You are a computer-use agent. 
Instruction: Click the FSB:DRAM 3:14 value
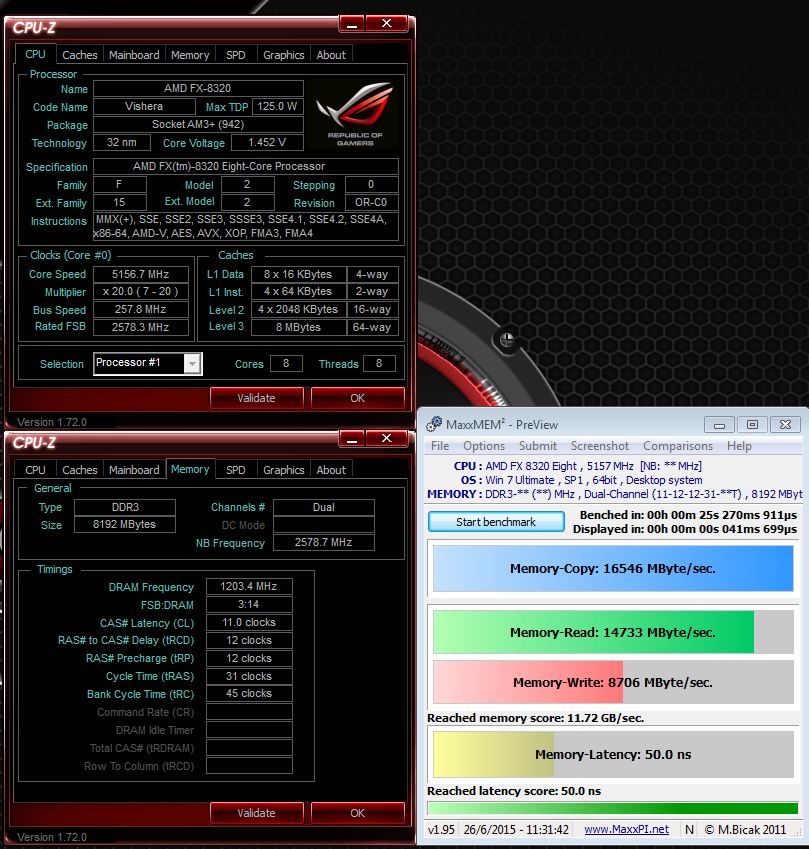click(x=249, y=604)
